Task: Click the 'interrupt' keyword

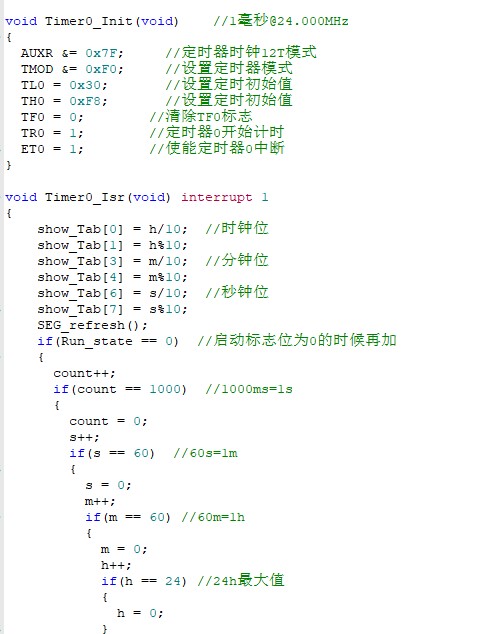Action: (x=217, y=197)
